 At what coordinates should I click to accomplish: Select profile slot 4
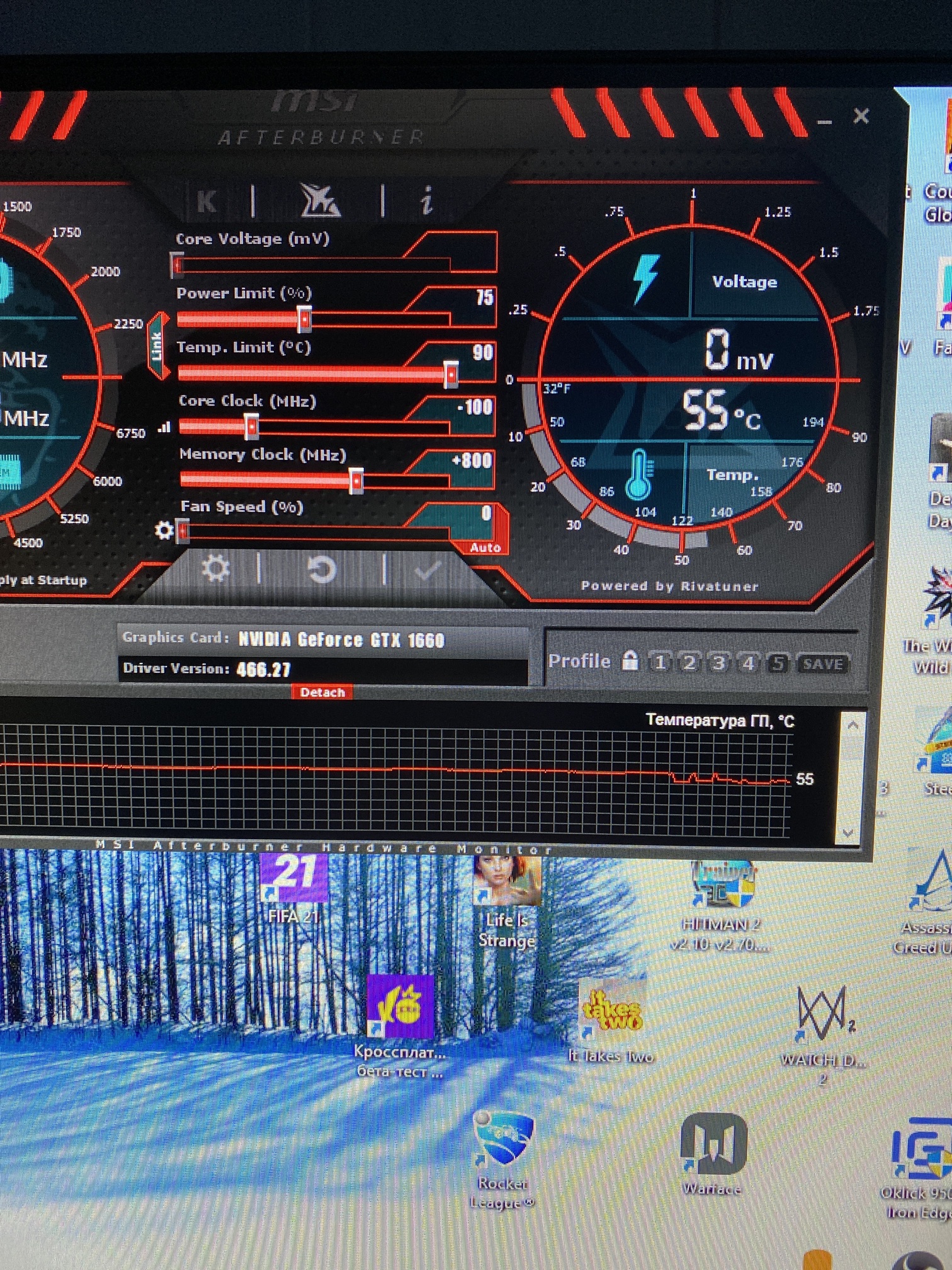(749, 663)
